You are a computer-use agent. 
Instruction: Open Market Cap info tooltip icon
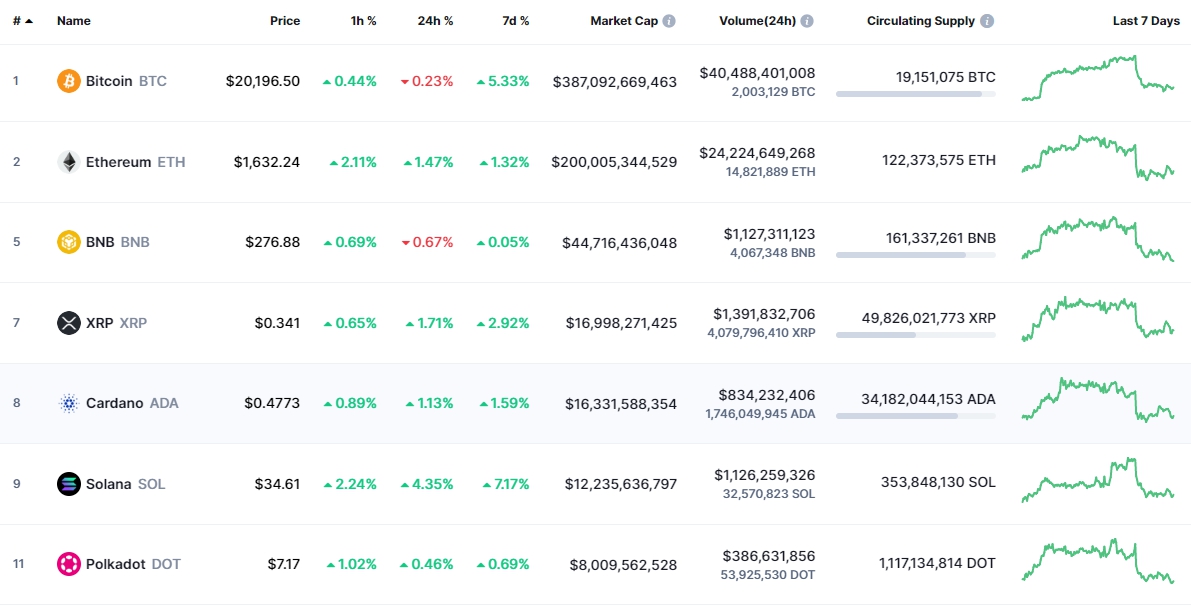(669, 21)
